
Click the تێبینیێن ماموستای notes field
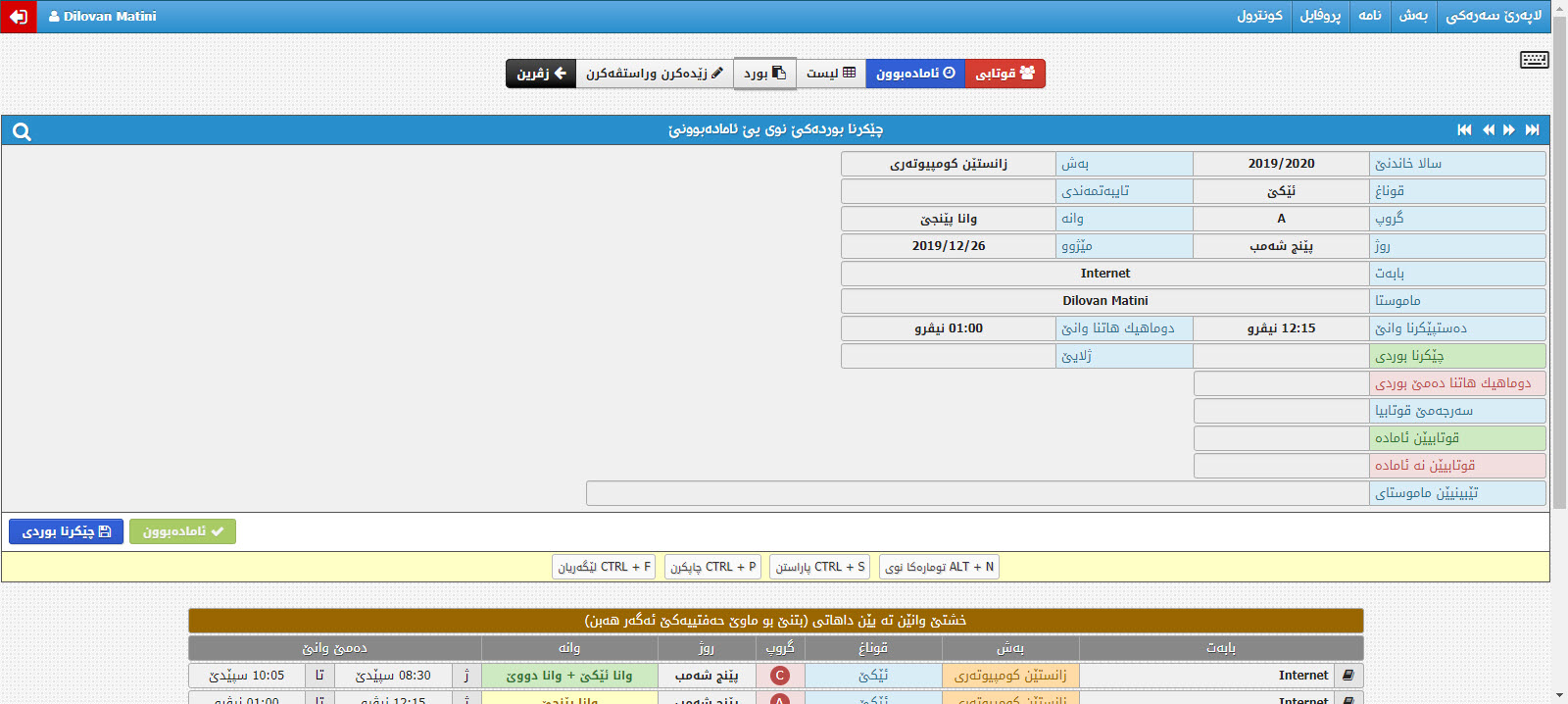coord(977,493)
